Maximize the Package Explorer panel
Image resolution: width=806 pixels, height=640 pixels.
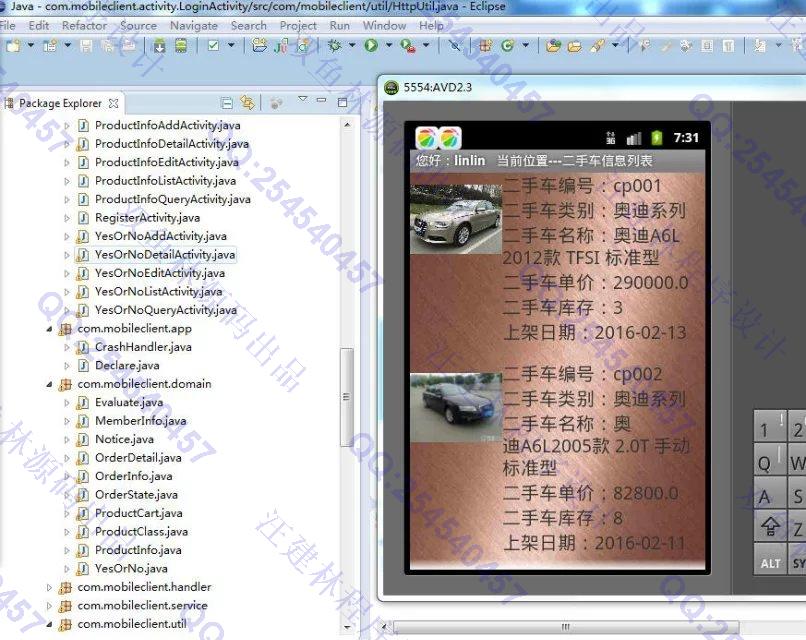point(342,102)
